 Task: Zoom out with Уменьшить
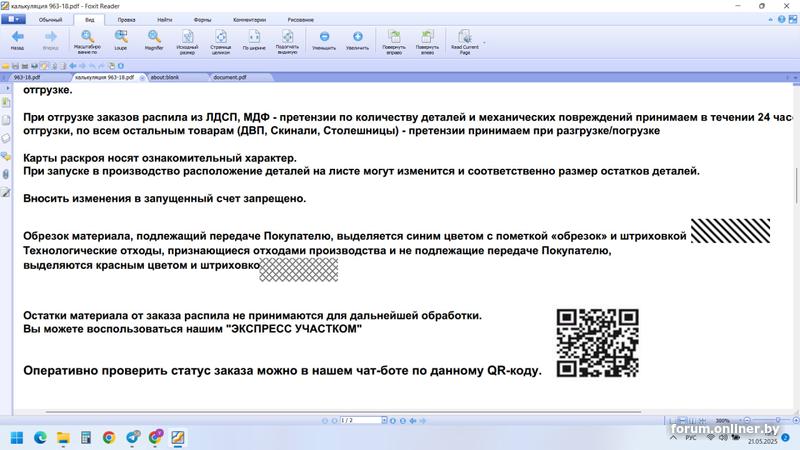click(324, 40)
